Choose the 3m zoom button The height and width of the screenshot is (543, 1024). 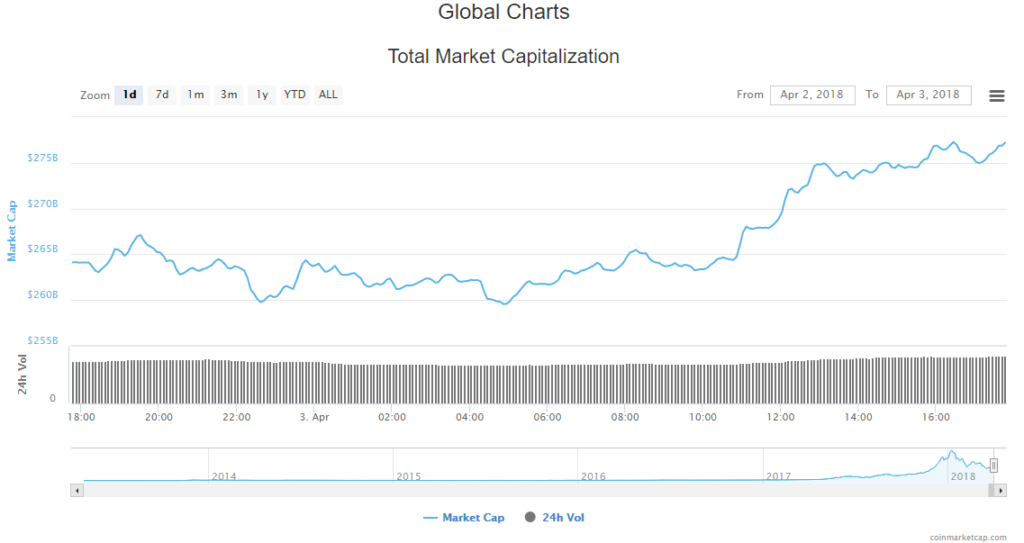[229, 95]
